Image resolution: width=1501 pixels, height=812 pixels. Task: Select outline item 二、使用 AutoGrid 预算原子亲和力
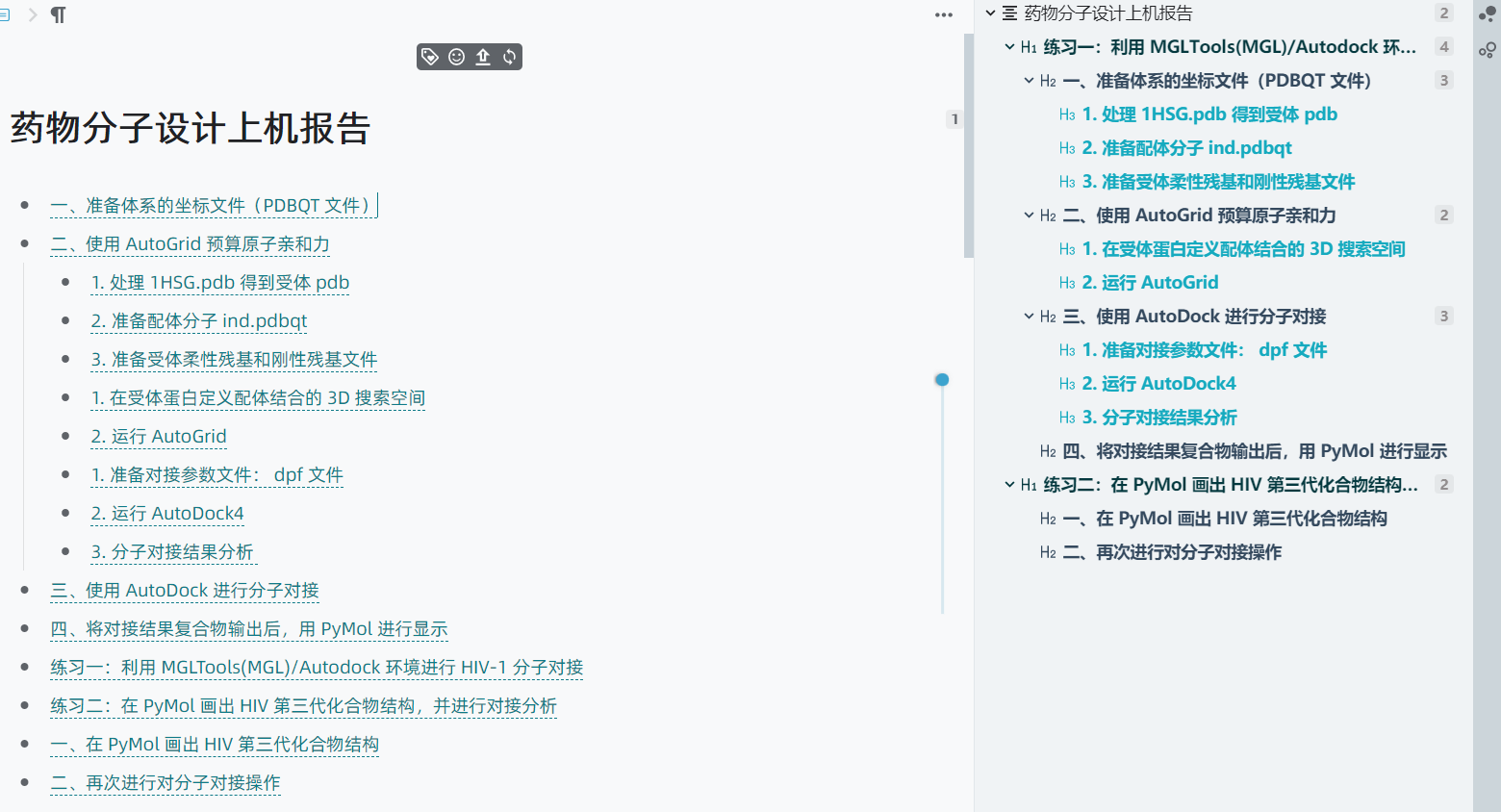tap(1199, 216)
